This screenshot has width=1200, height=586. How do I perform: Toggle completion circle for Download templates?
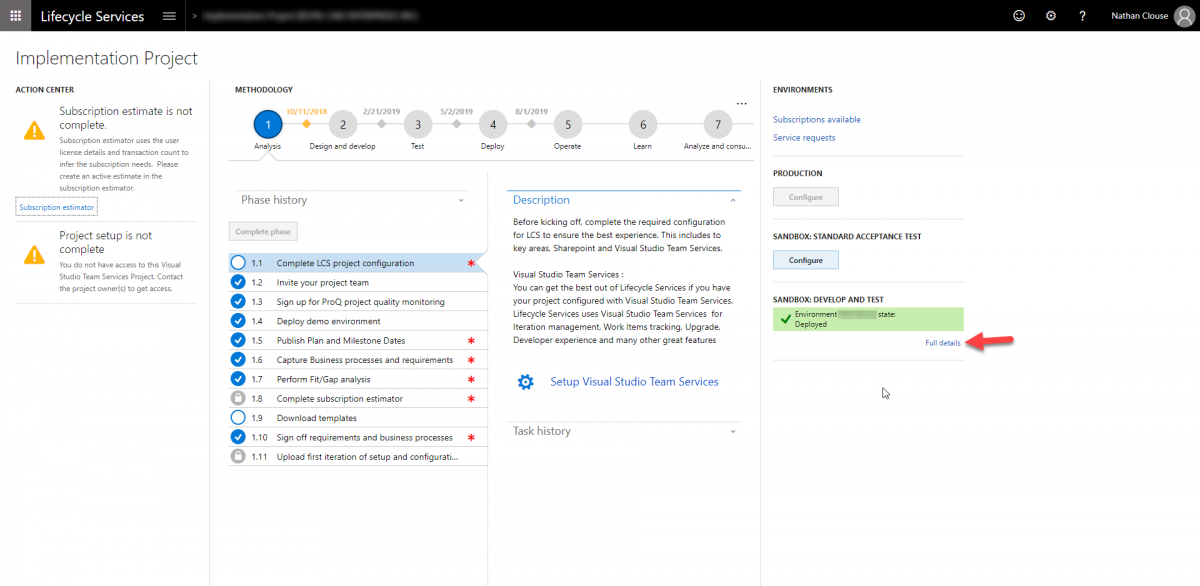pos(238,418)
